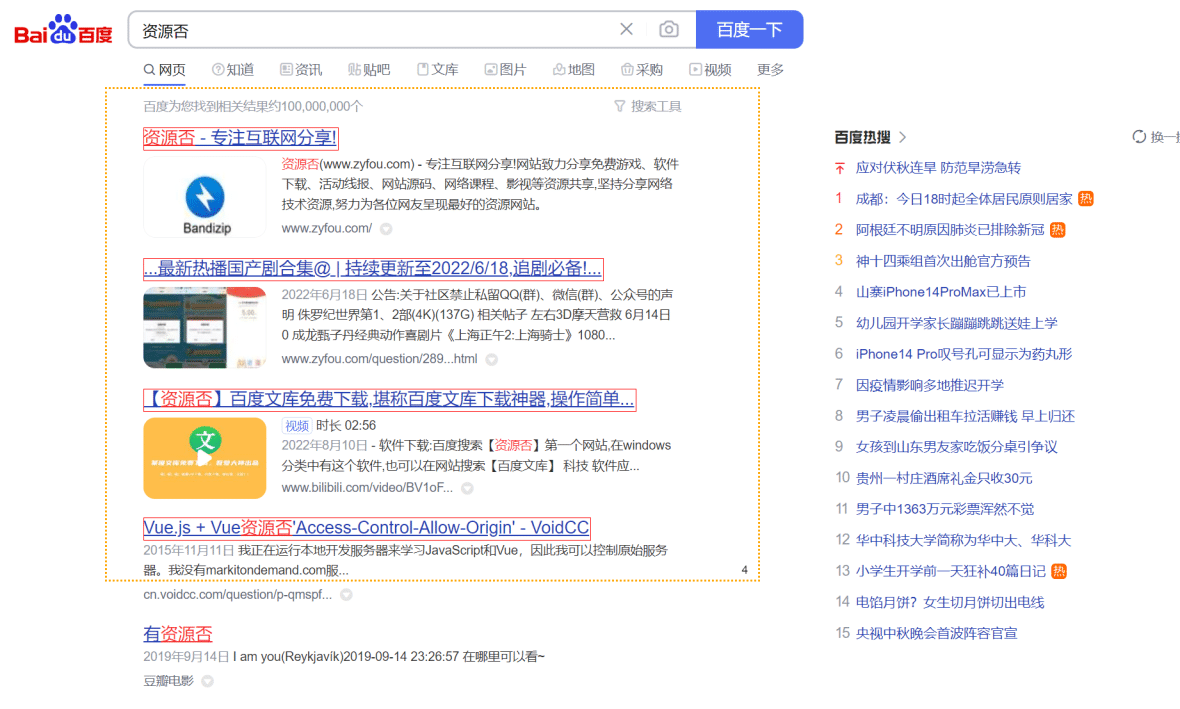The height and width of the screenshot is (709, 1180).
Task: Click chevron next to 百度热搜
Action: tap(902, 137)
